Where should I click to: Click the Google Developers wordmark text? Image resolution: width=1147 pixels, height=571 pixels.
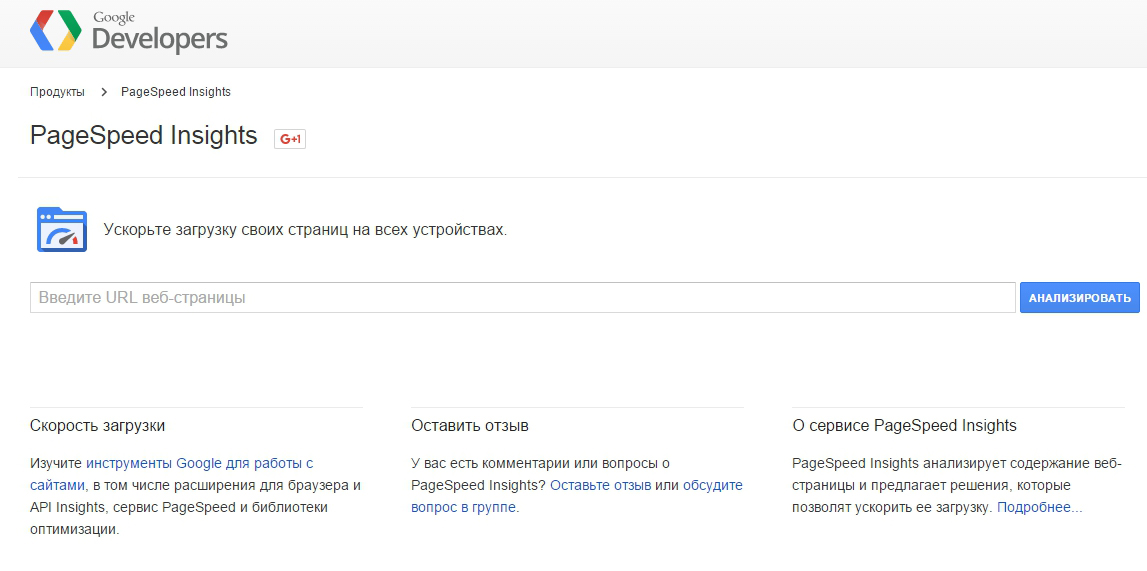[160, 34]
